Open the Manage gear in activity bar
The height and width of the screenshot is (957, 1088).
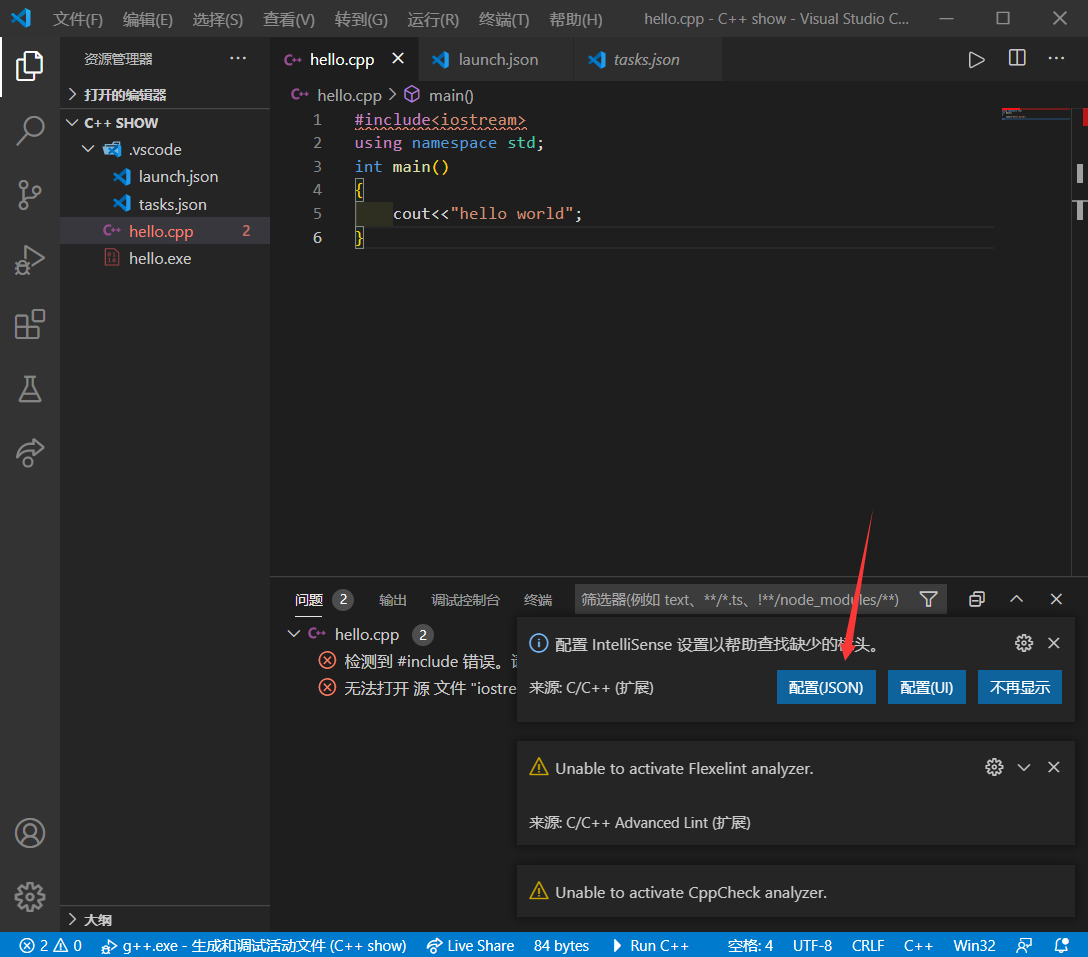click(x=30, y=897)
